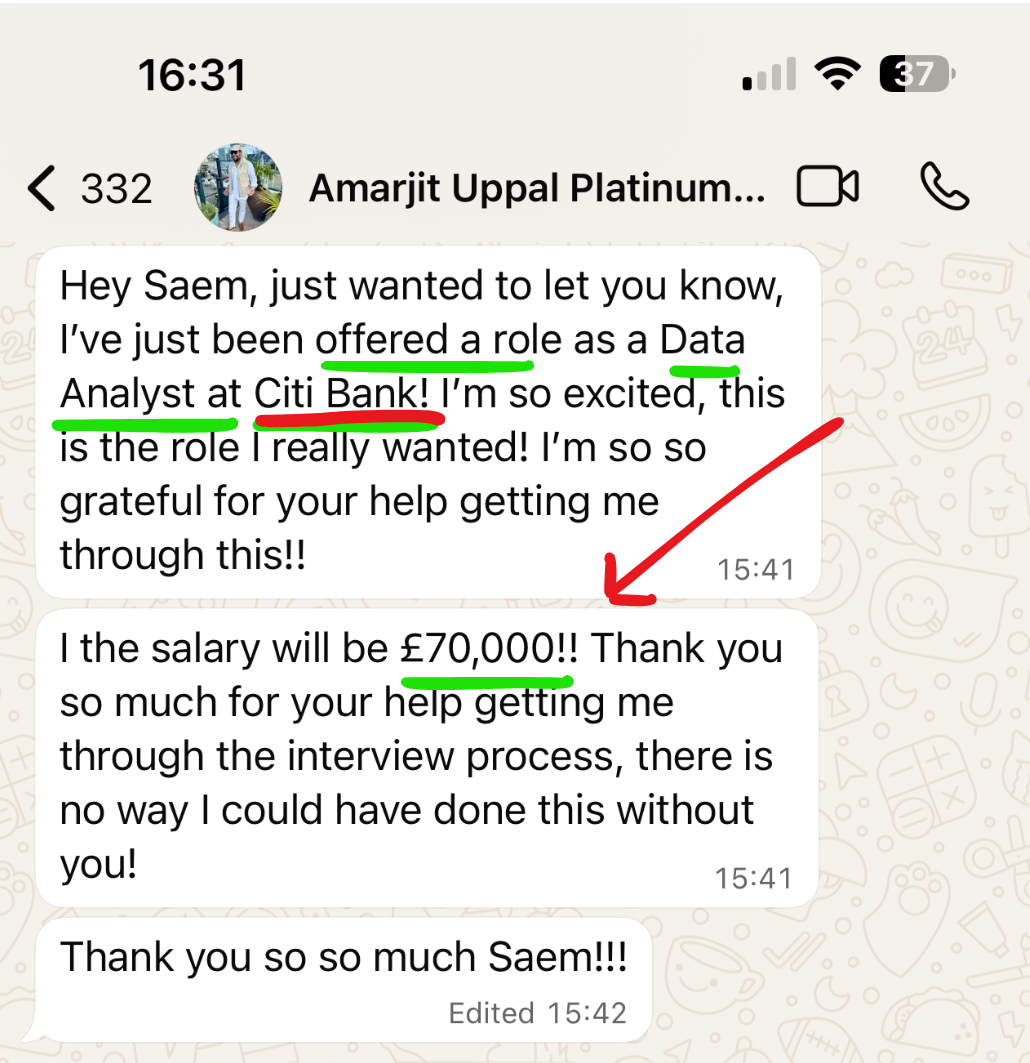Tap the back chevron arrow
The width and height of the screenshot is (1030, 1063).
pyautogui.click(x=41, y=188)
